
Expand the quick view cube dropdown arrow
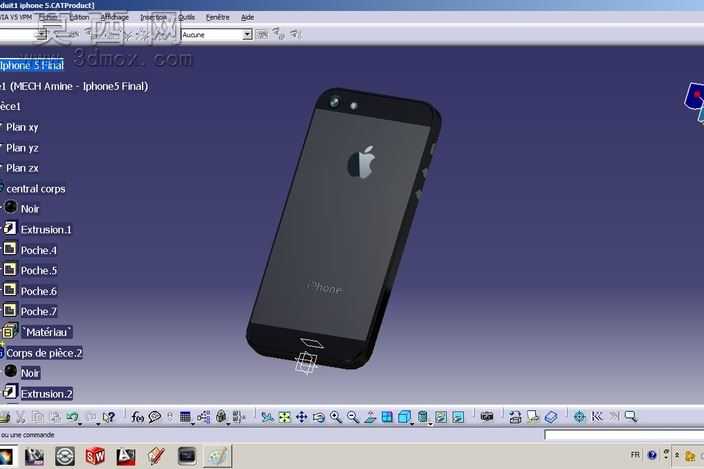412,424
